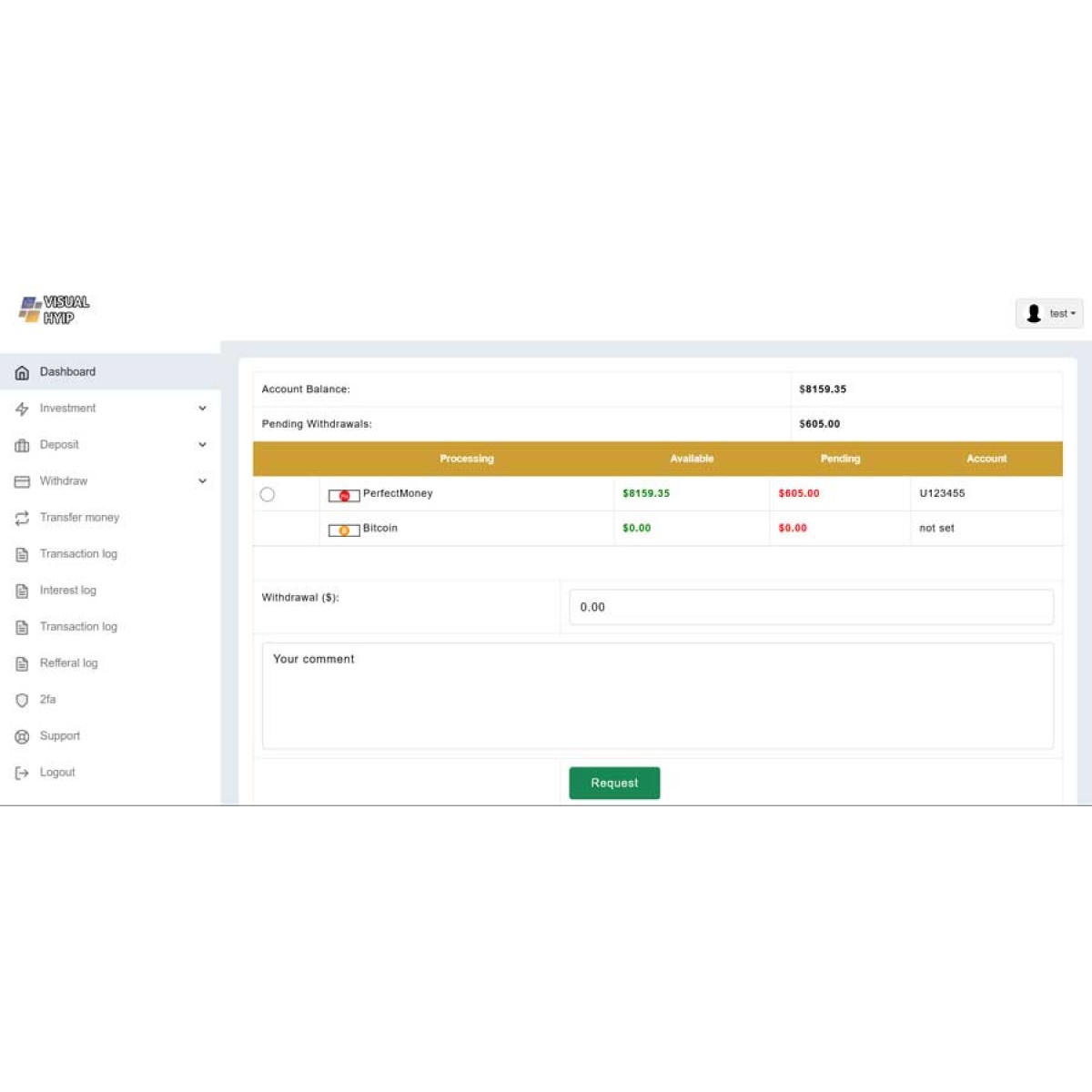The width and height of the screenshot is (1092, 1092).
Task: Click the Withdrawal amount input field
Action: click(x=811, y=607)
